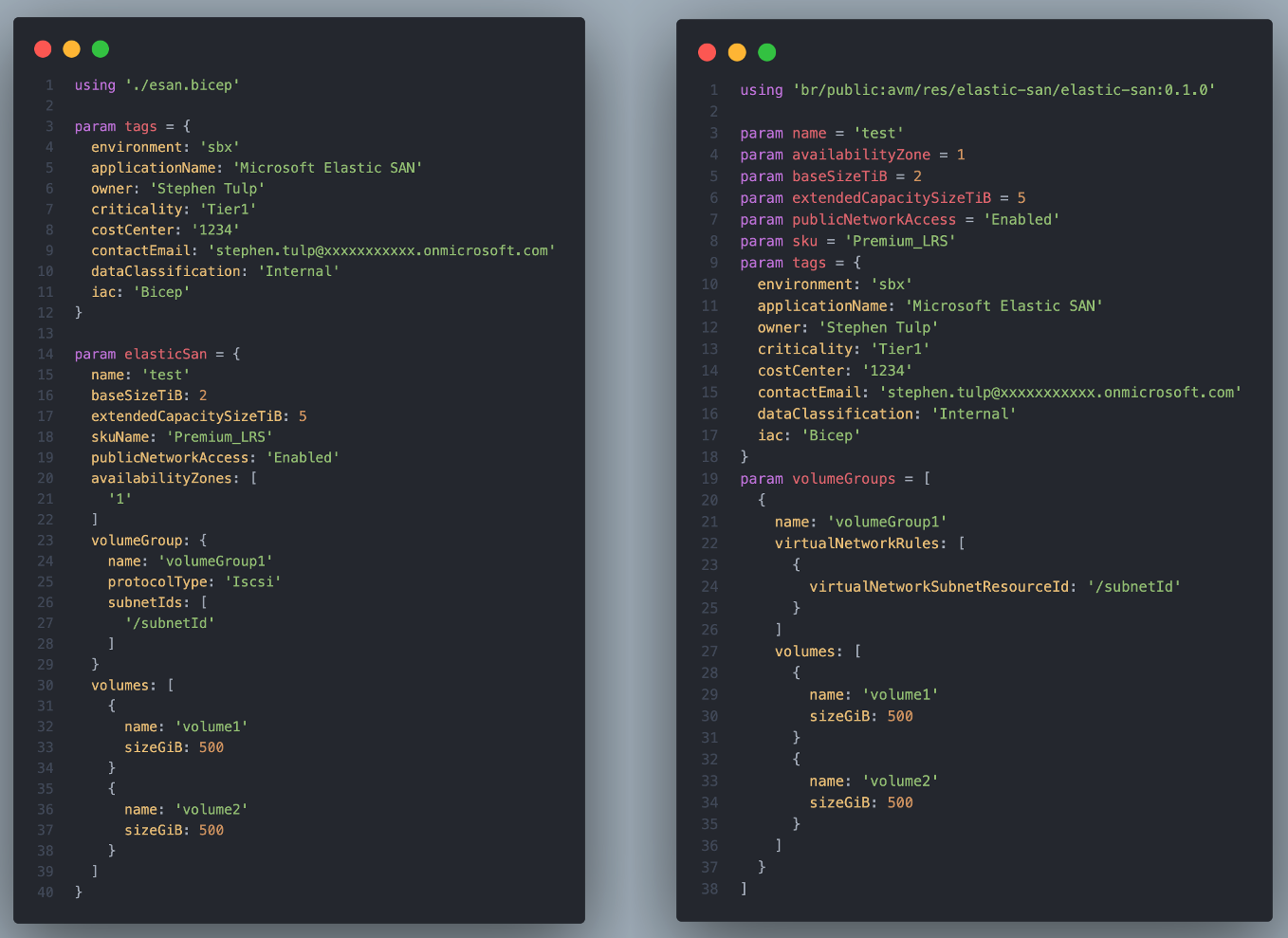Click the red close dot on left window
Viewport: 1288px width, 938px height.
(43, 49)
